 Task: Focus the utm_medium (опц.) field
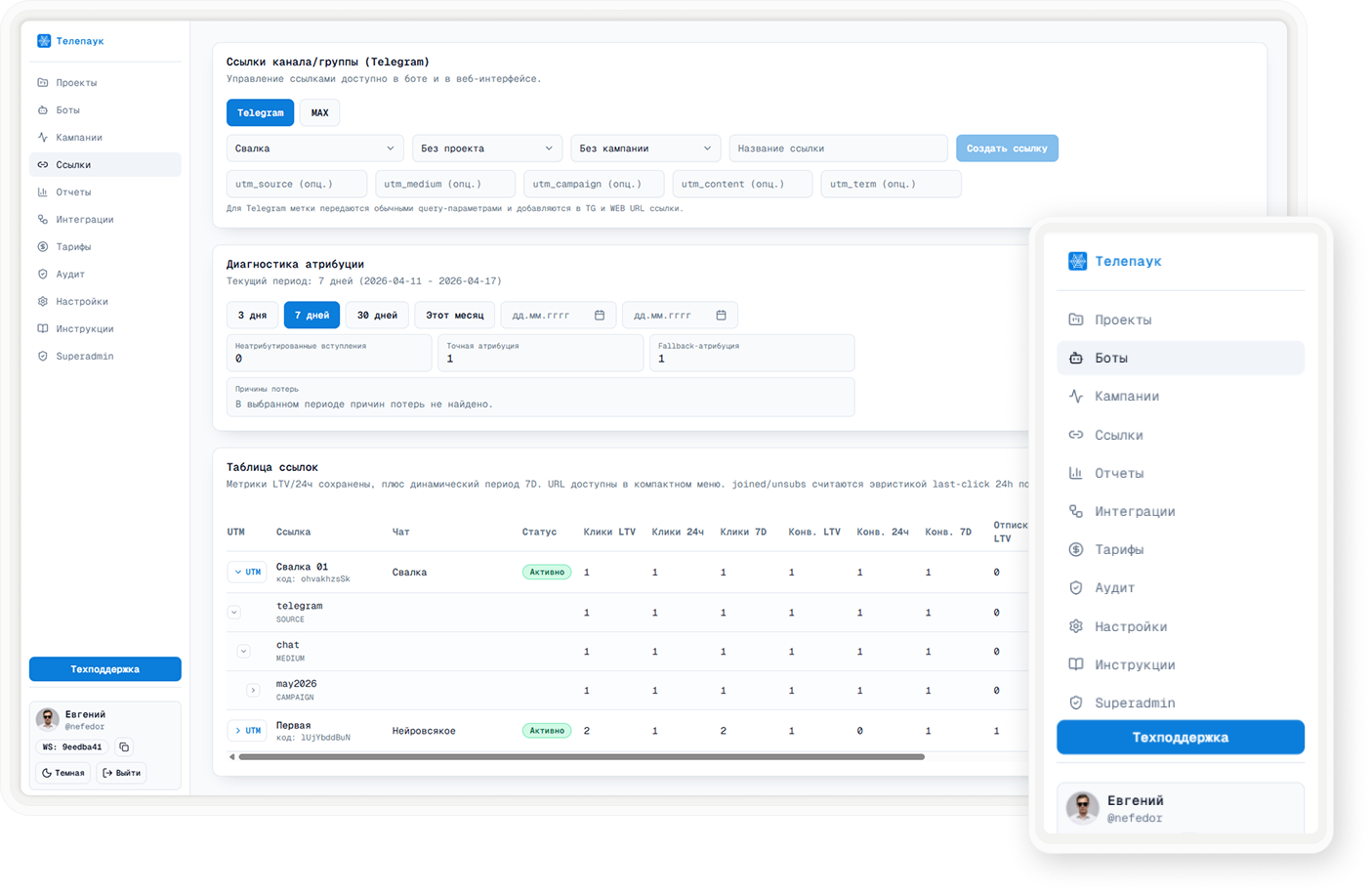point(445,184)
